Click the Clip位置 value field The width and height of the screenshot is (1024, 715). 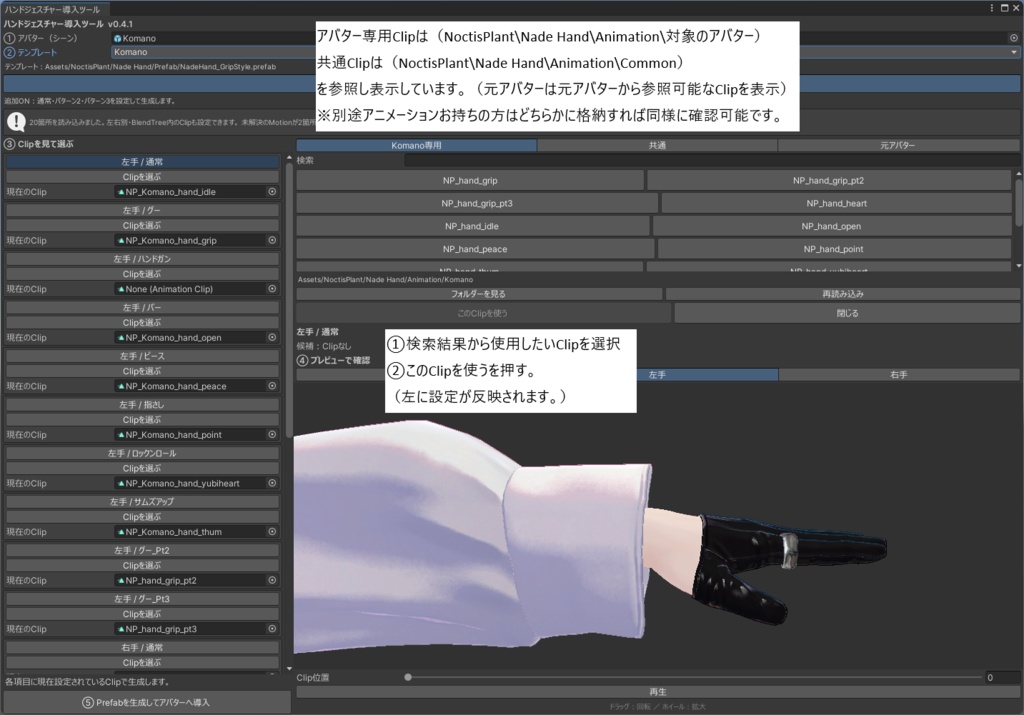pos(1002,677)
